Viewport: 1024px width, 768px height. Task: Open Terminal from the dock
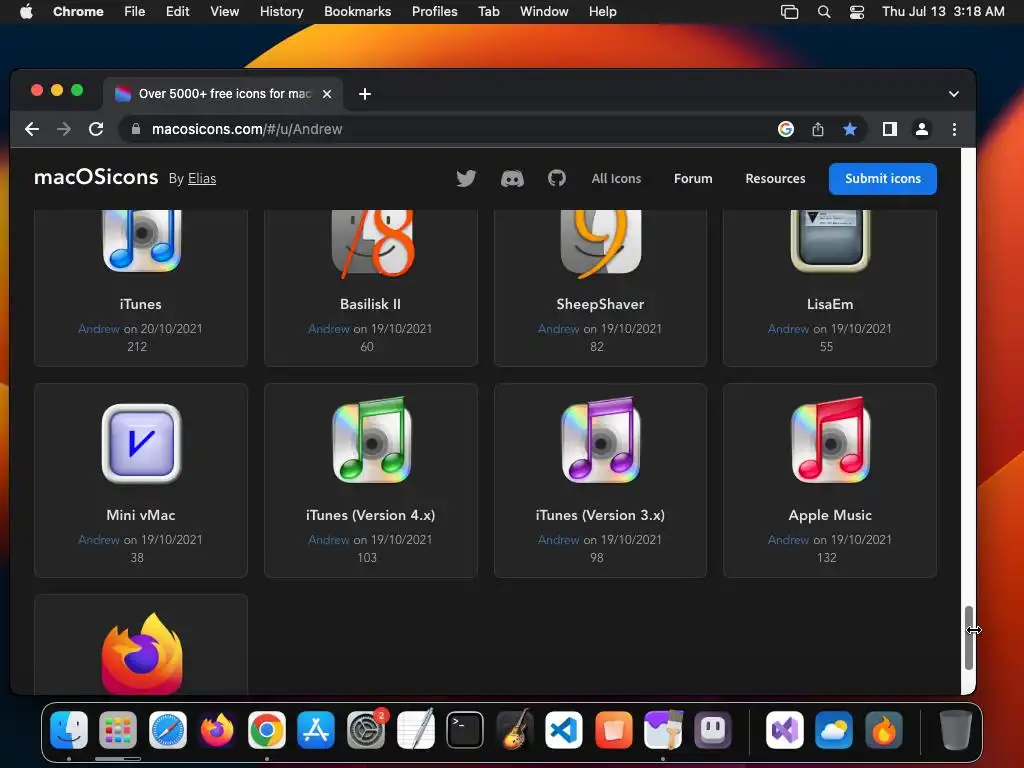pos(465,729)
